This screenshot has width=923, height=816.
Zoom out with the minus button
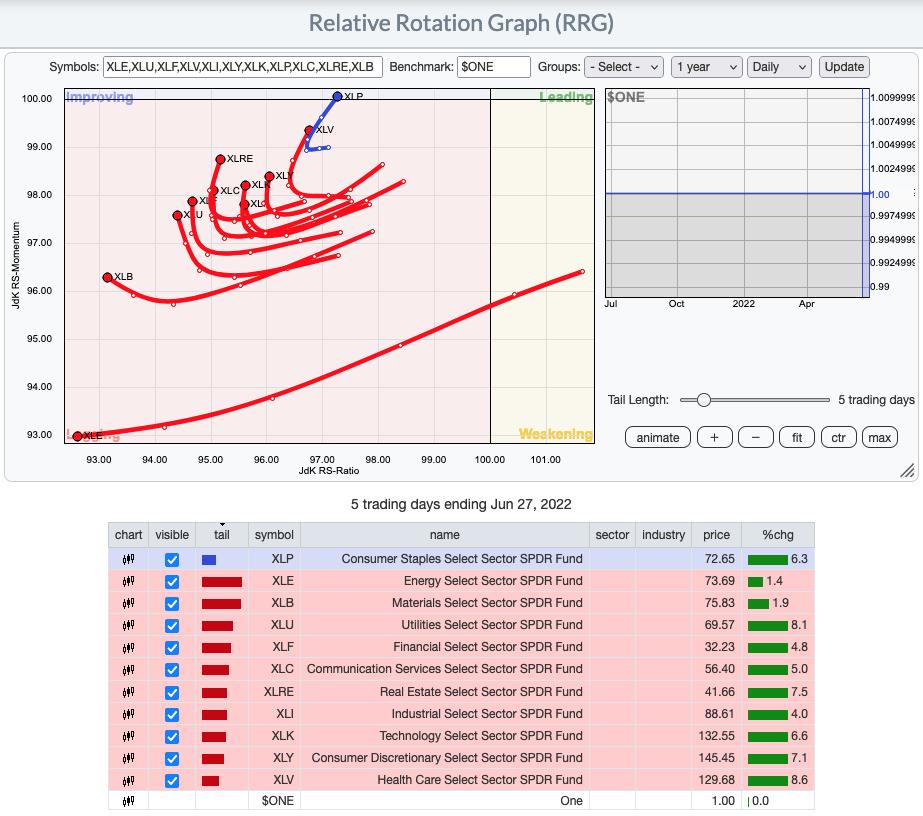(x=756, y=437)
